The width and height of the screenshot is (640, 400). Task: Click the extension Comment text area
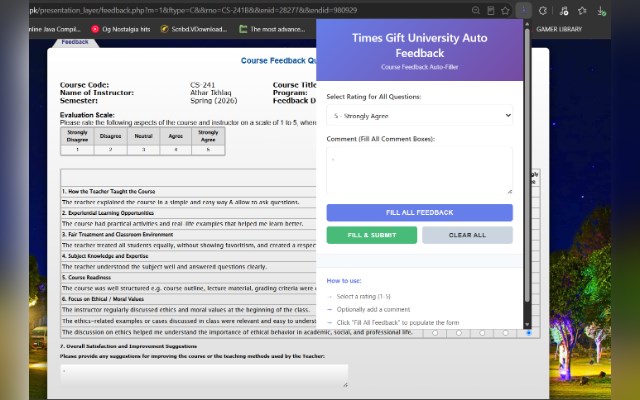pos(420,171)
